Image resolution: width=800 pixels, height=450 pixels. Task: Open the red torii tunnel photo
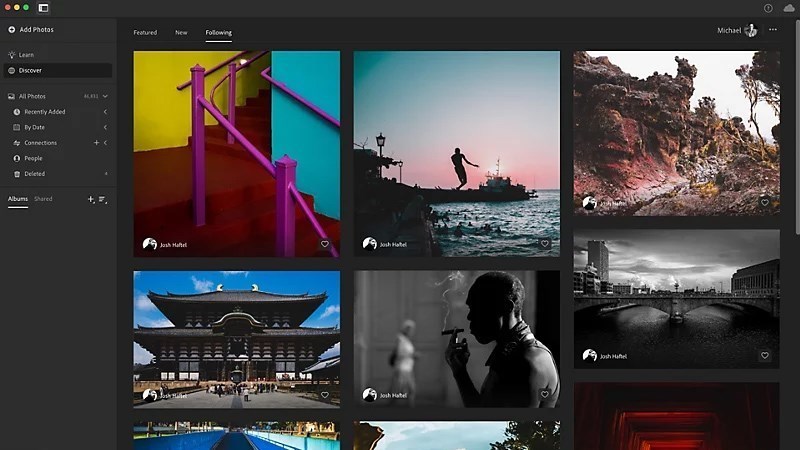click(677, 416)
